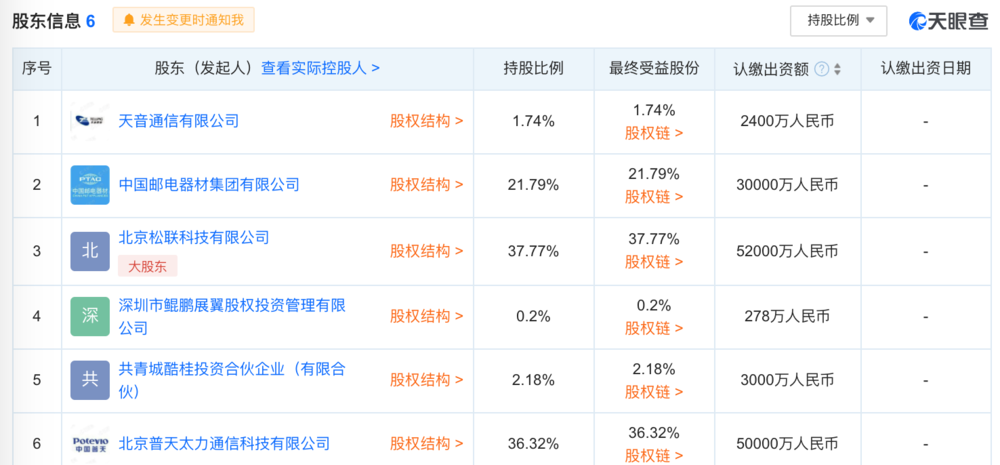Open the 持股比例 dropdown
This screenshot has width=1000, height=465.
[x=839, y=20]
